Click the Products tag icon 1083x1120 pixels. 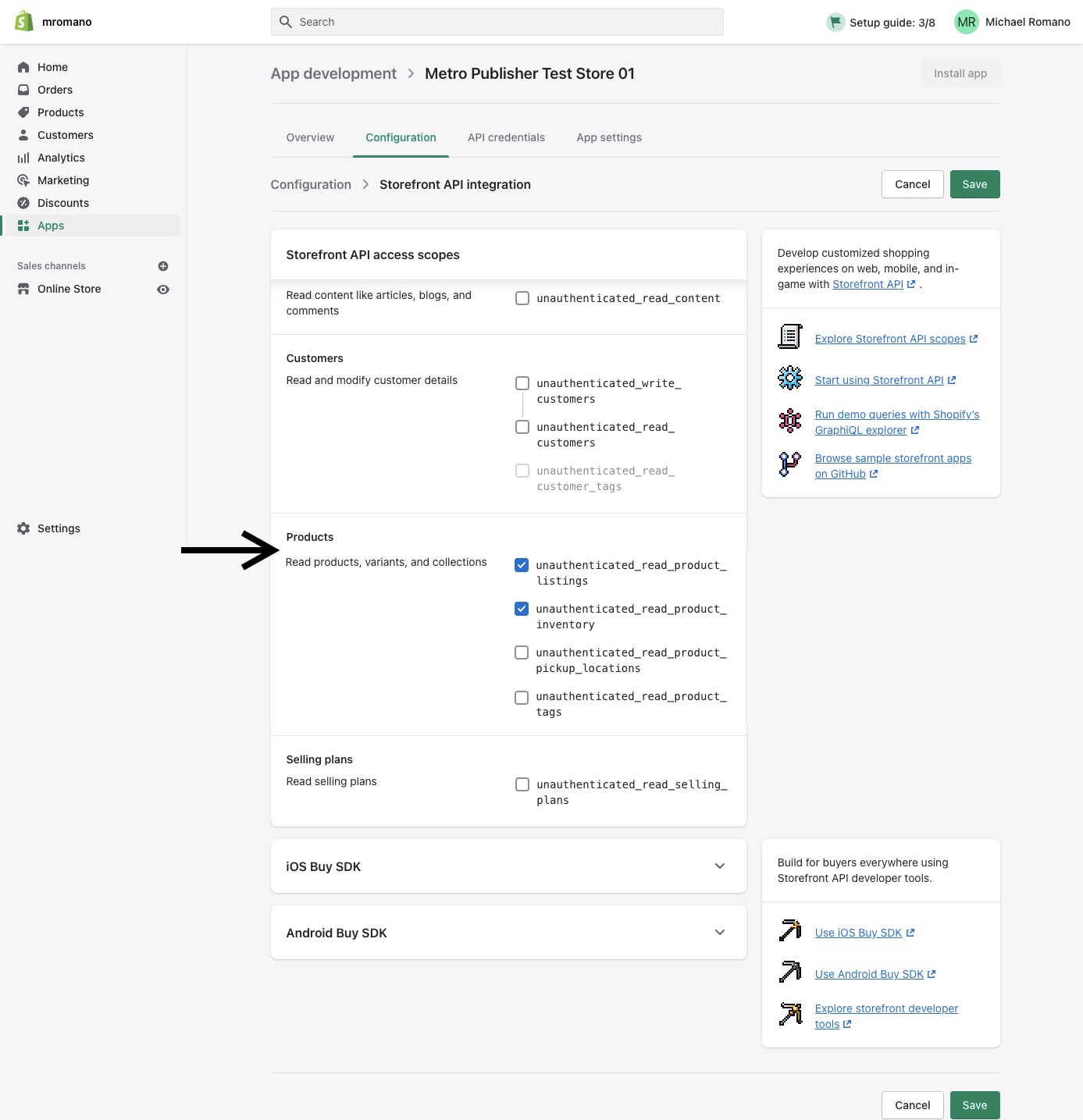23,112
